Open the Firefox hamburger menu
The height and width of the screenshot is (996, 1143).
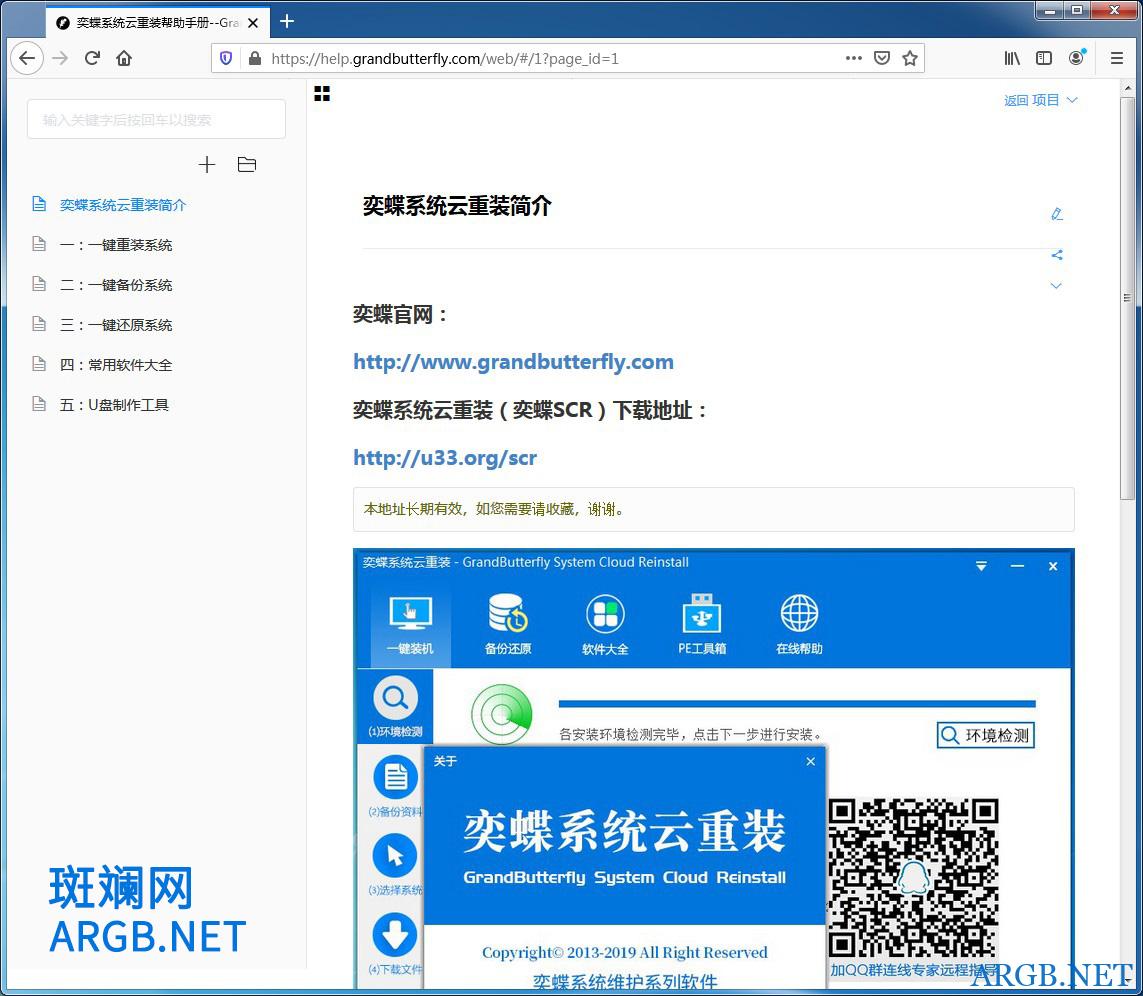click(1117, 58)
